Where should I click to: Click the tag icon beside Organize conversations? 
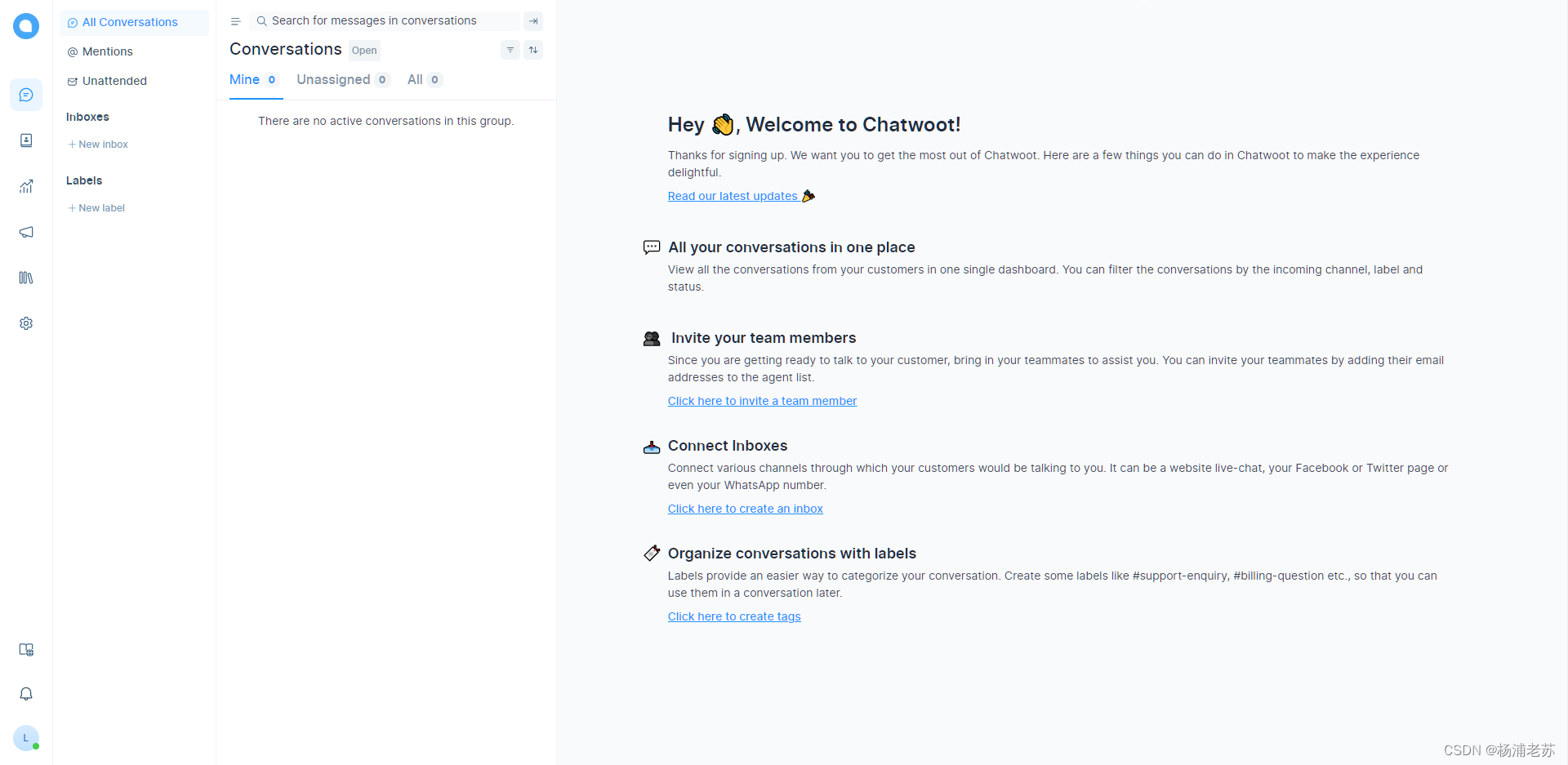[x=652, y=554]
